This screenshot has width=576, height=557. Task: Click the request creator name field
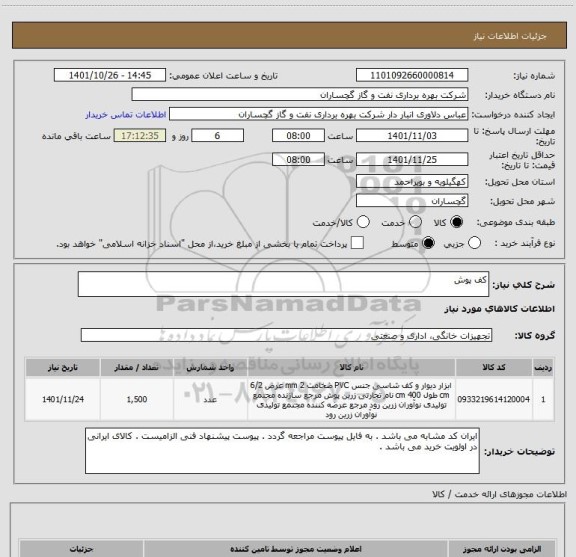pos(318,114)
